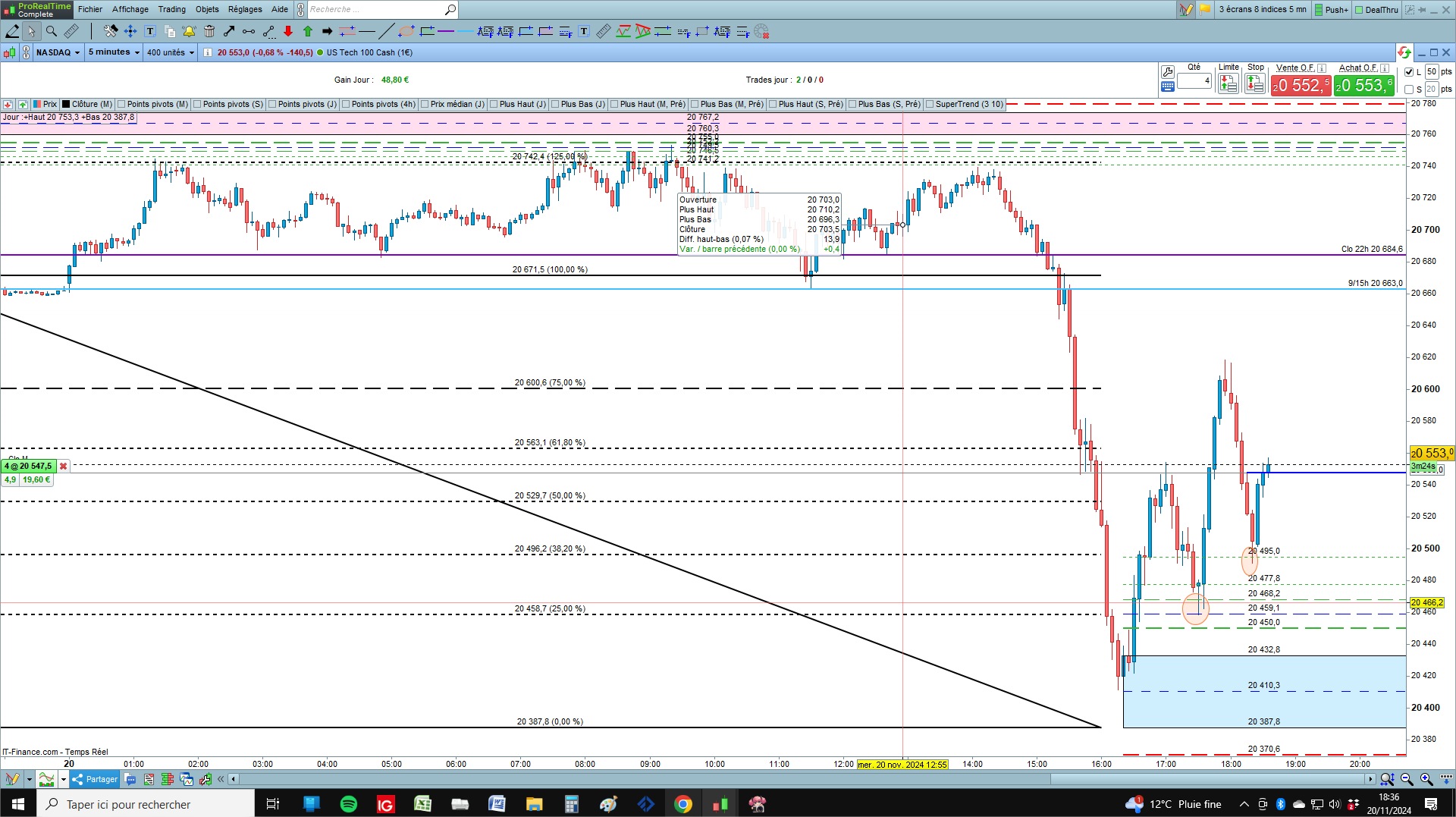Select the green up arrow tool
This screenshot has height=817, width=1456.
(x=308, y=31)
